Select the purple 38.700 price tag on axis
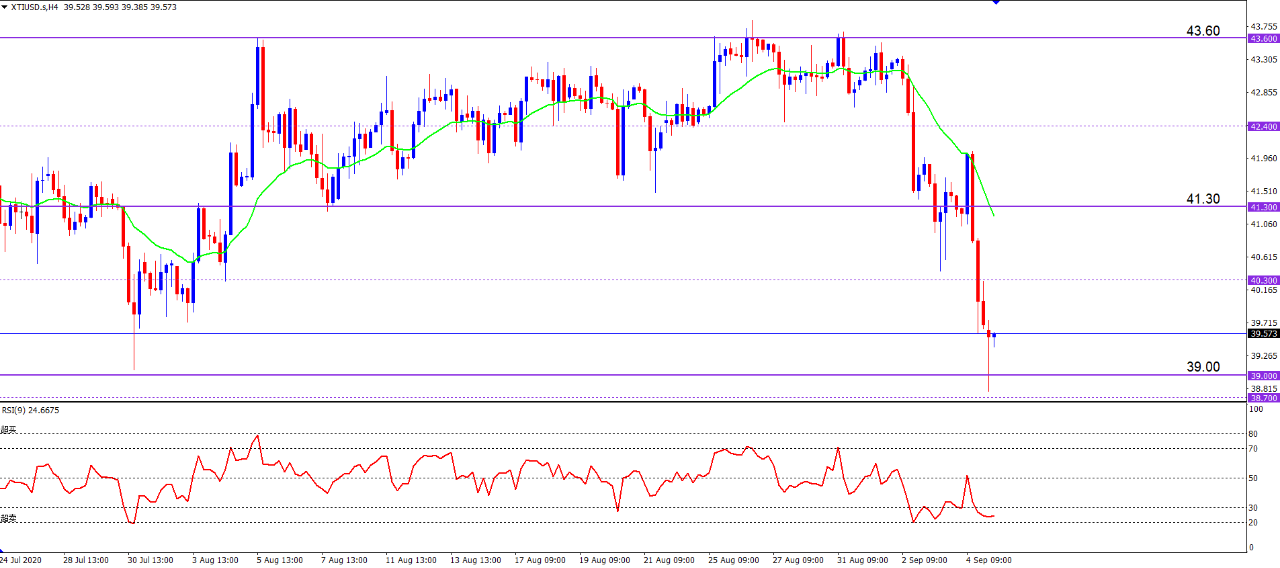Image resolution: width=1280 pixels, height=568 pixels. pyautogui.click(x=1263, y=397)
